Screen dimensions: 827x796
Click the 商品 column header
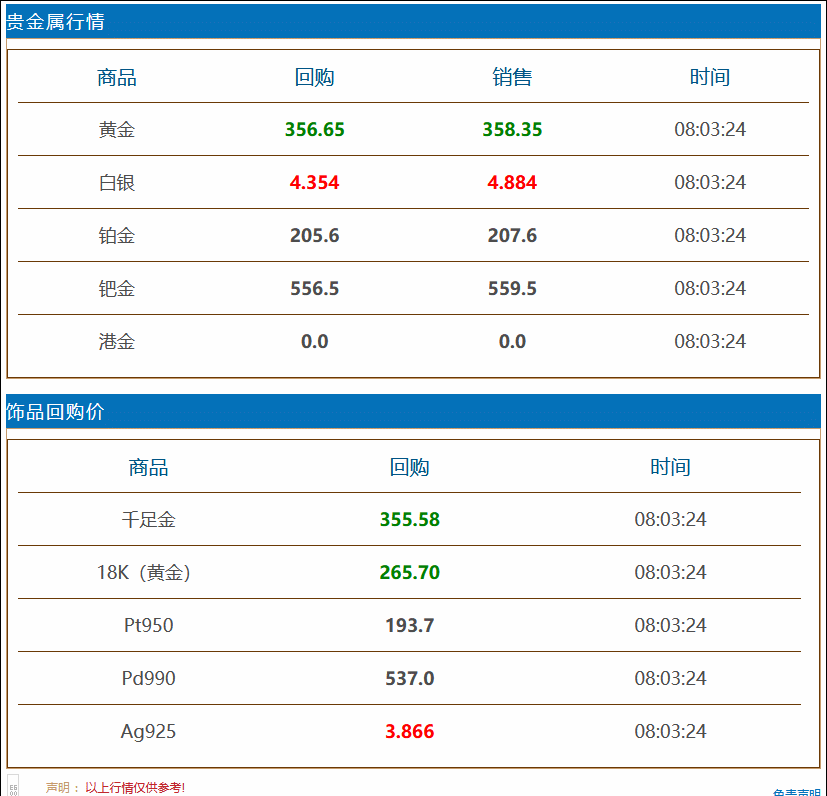coord(116,77)
